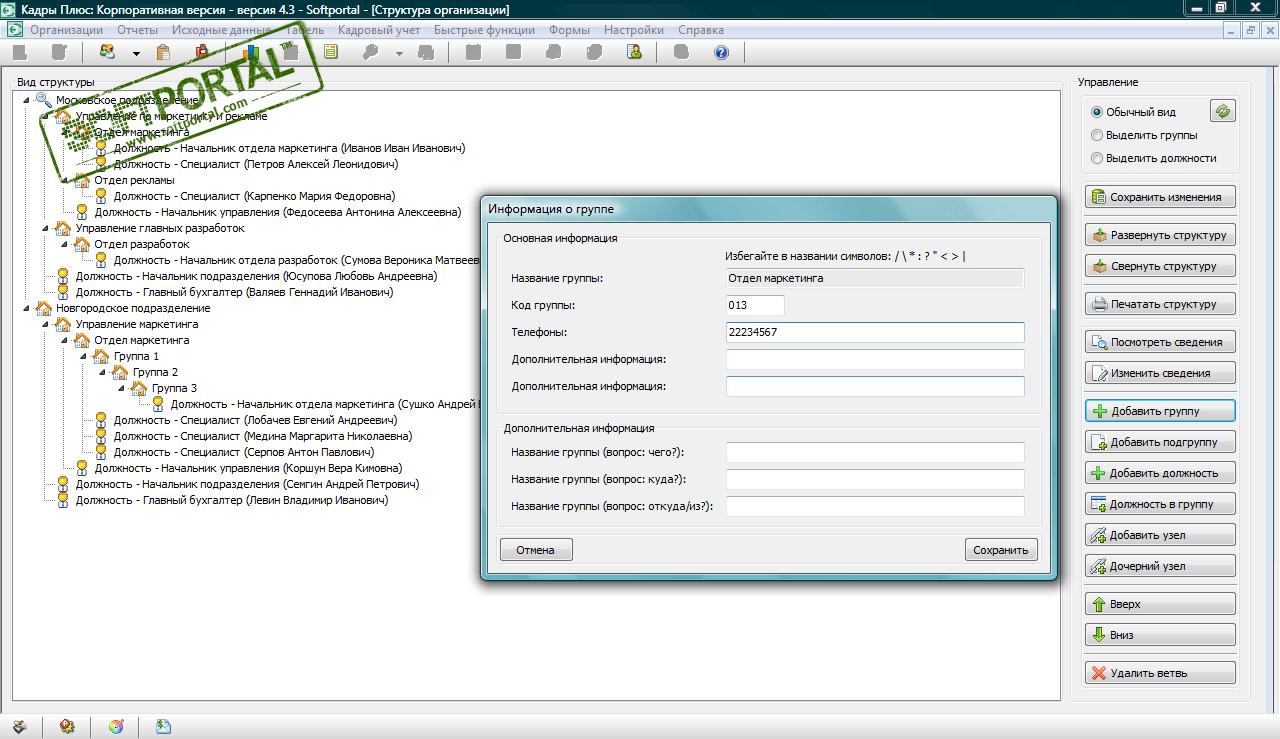Move the branch up with Вверх
This screenshot has width=1280, height=739.
point(1160,604)
